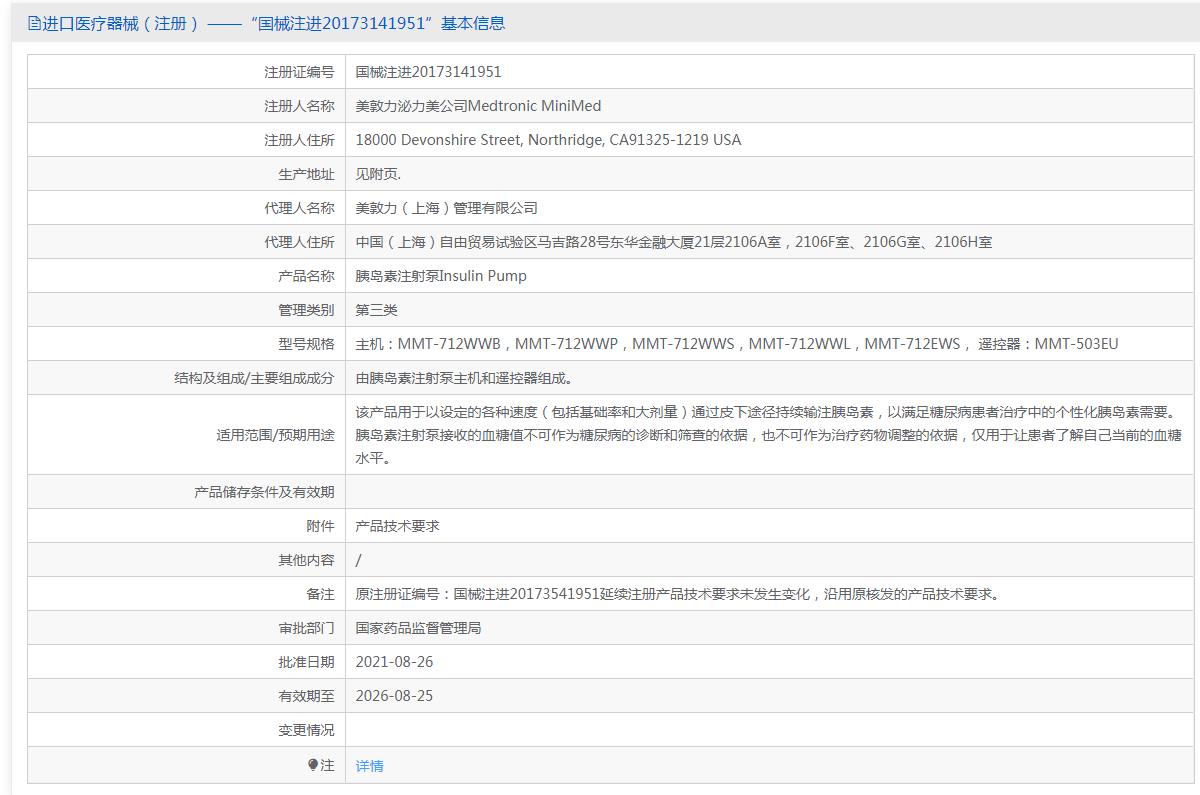The width and height of the screenshot is (1200, 795).
Task: Click the 批准日期 row label
Action: [306, 662]
